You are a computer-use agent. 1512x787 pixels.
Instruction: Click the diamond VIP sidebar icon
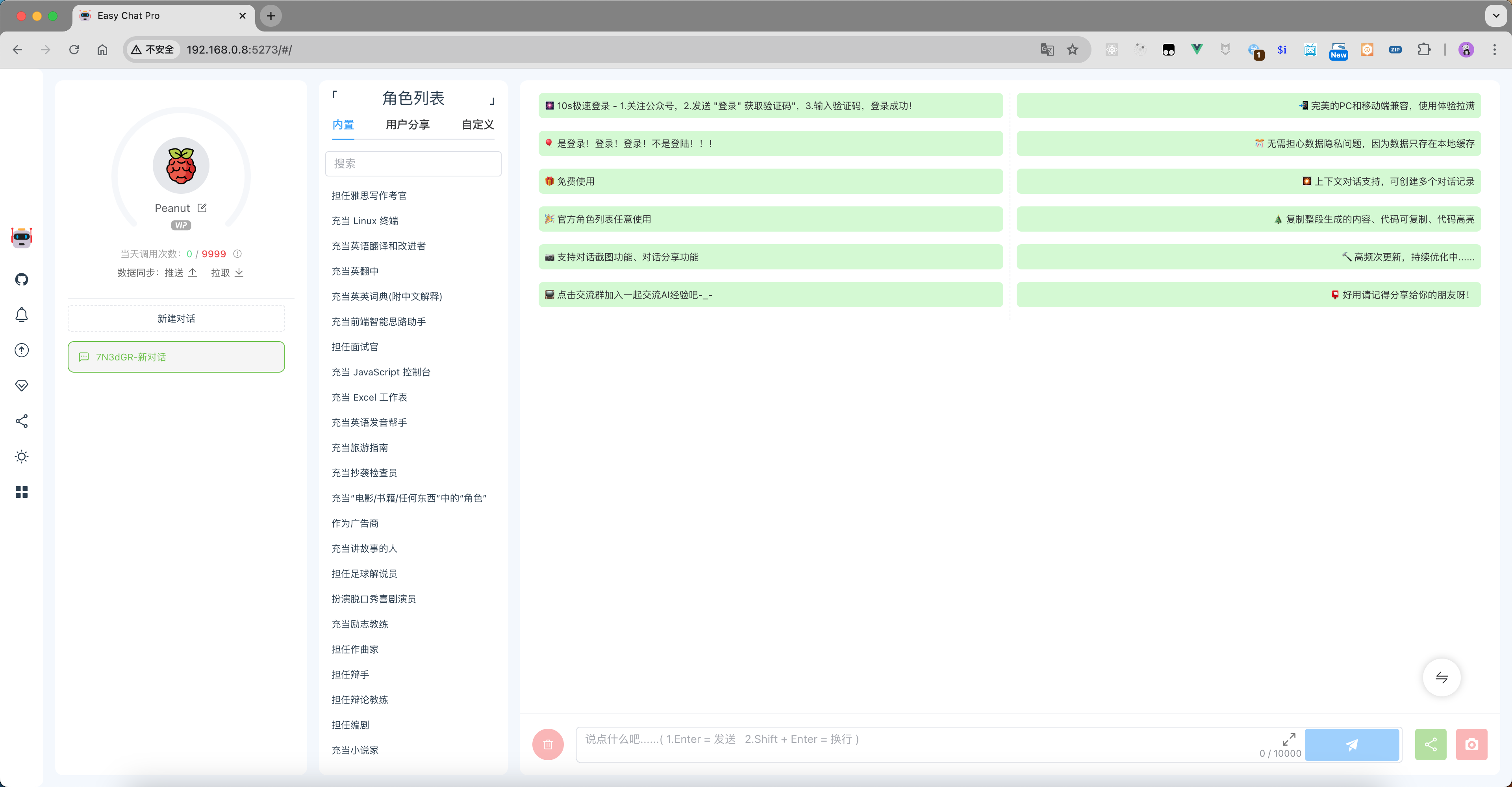(x=22, y=386)
